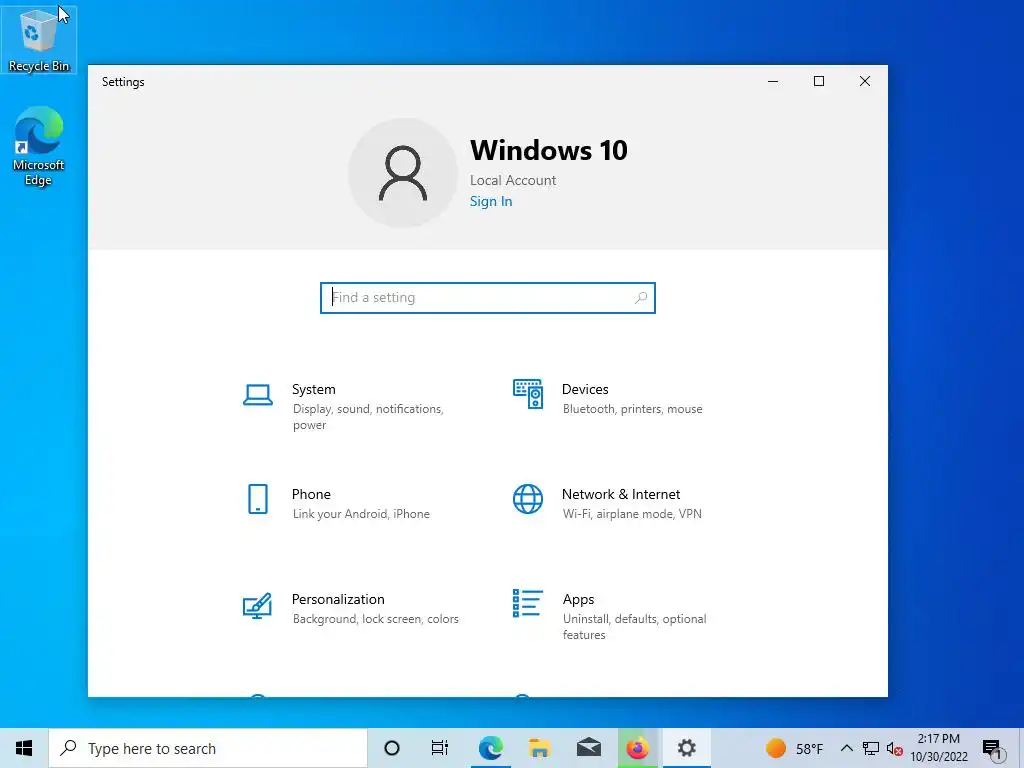Open the Mail app from the taskbar
Image resolution: width=1024 pixels, height=768 pixels.
(588, 748)
